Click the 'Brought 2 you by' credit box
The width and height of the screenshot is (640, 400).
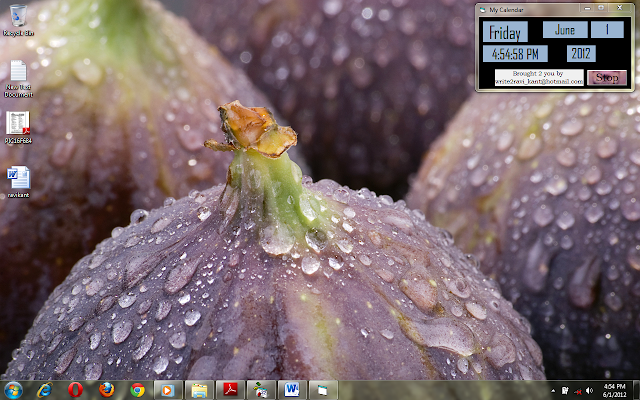[x=539, y=78]
